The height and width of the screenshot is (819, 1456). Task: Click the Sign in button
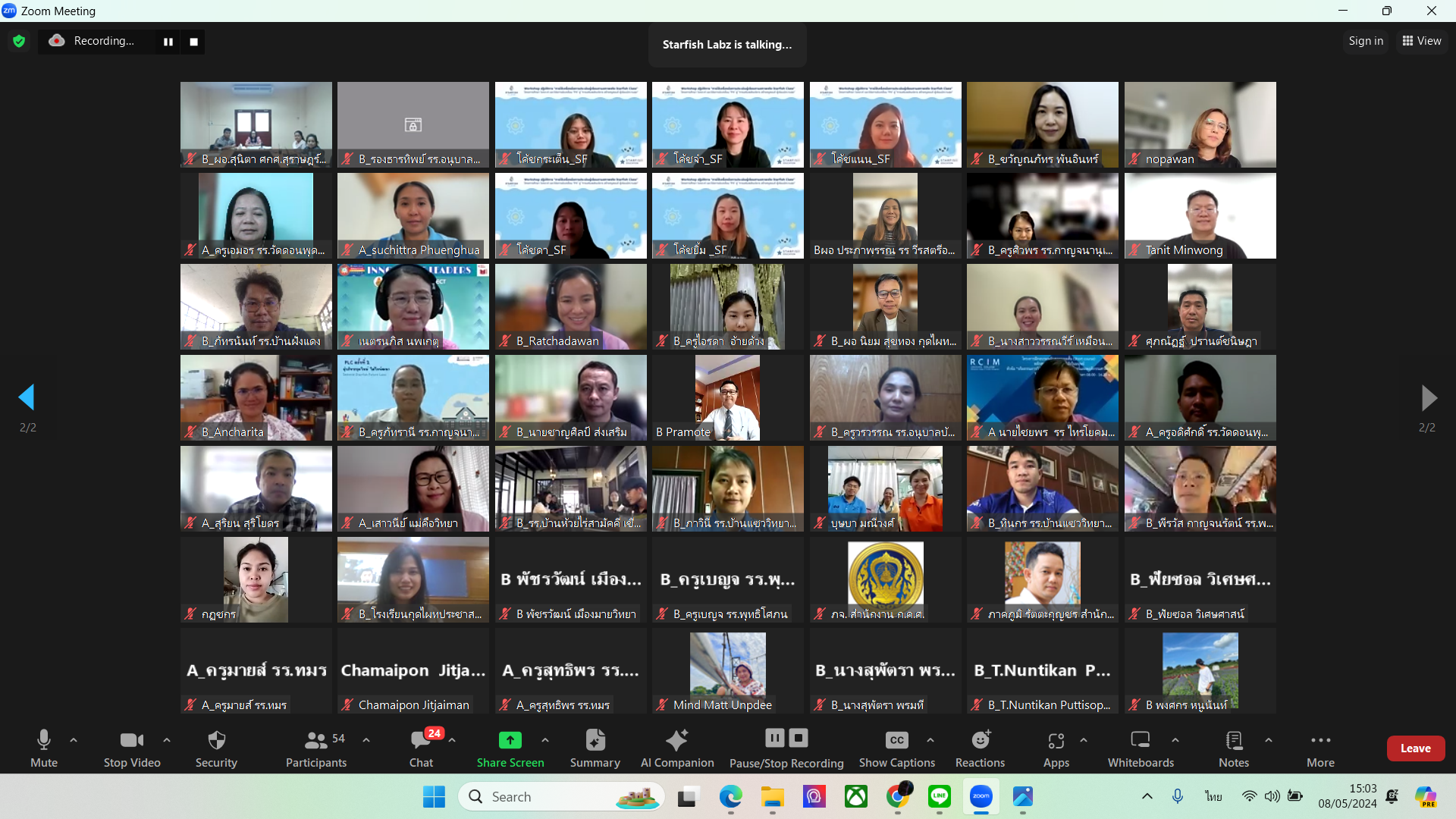tap(1365, 41)
